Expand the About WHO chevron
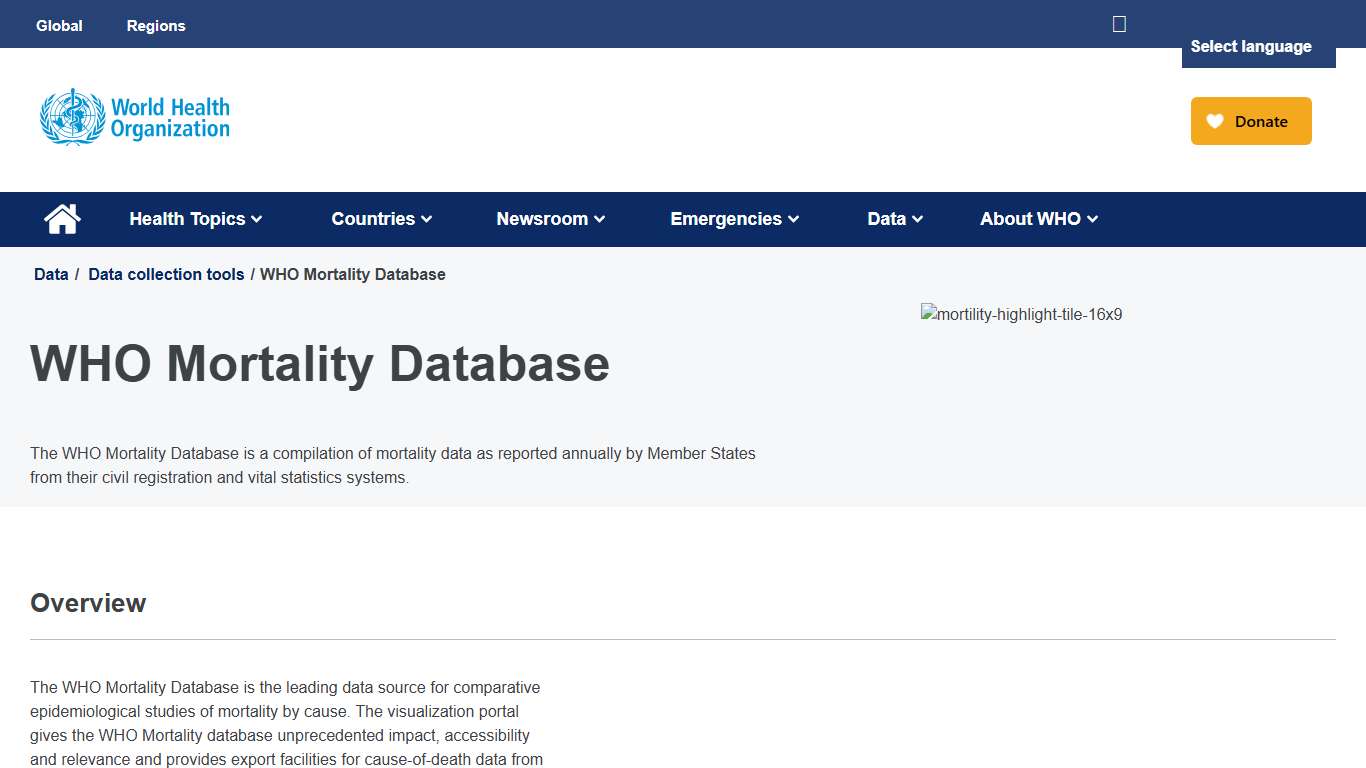Viewport: 1366px width, 768px height. click(x=1092, y=219)
